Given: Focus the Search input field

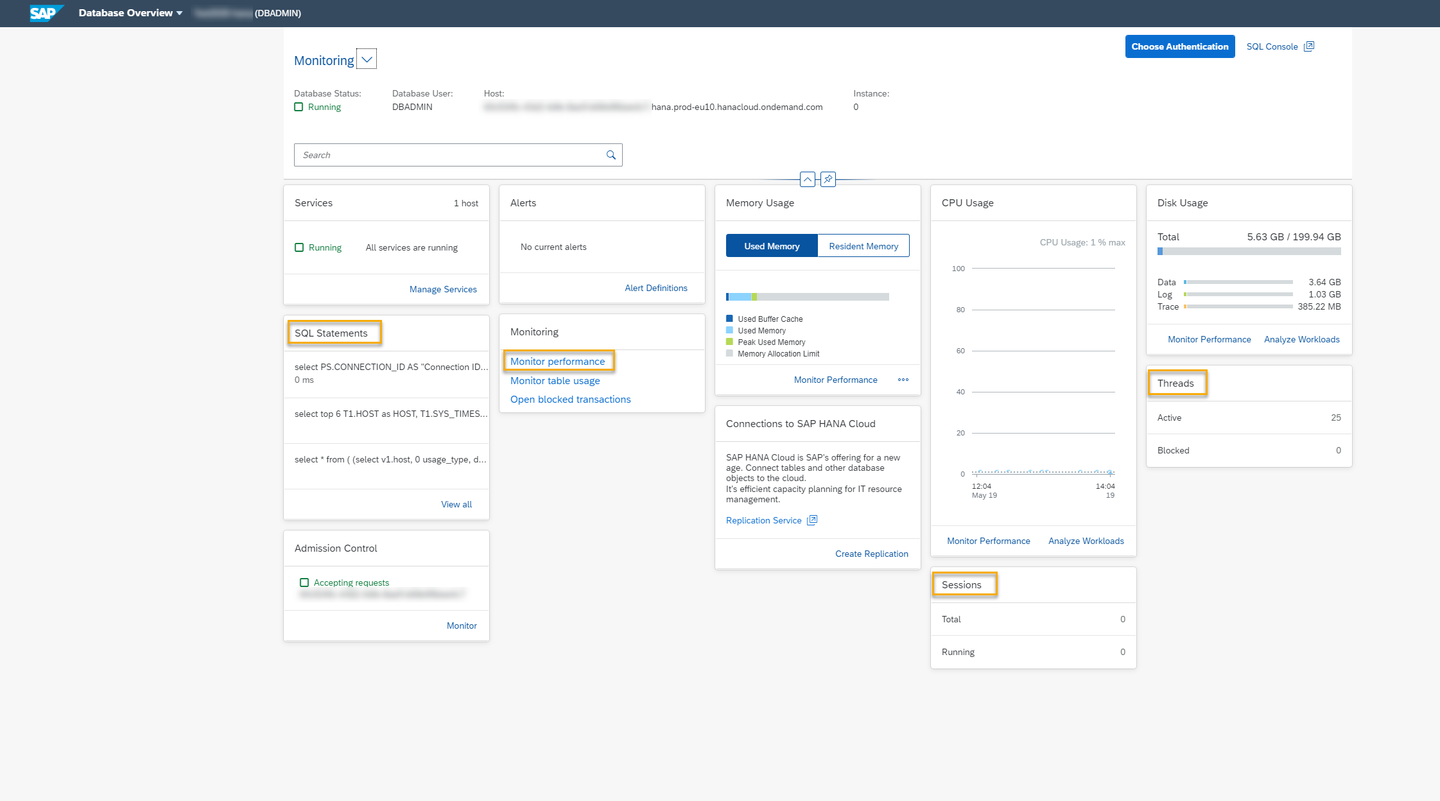Looking at the screenshot, I should [458, 155].
